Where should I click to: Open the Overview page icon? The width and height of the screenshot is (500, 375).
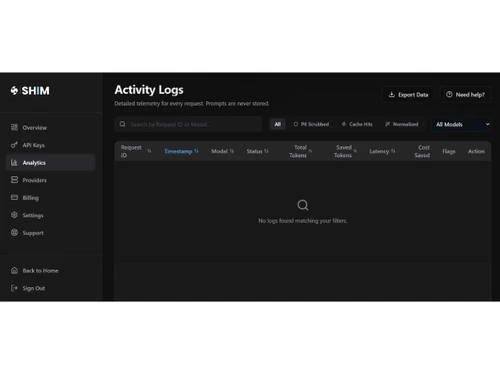pos(14,127)
